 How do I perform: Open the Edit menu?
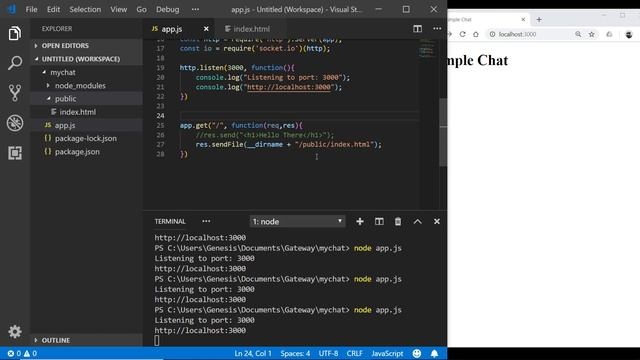point(53,9)
